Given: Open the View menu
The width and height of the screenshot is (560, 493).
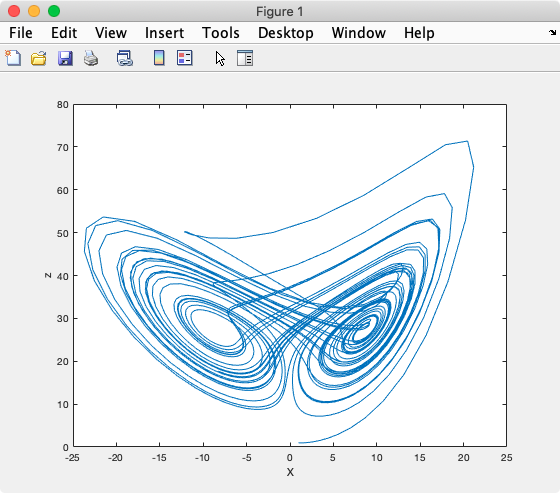Looking at the screenshot, I should [x=111, y=33].
